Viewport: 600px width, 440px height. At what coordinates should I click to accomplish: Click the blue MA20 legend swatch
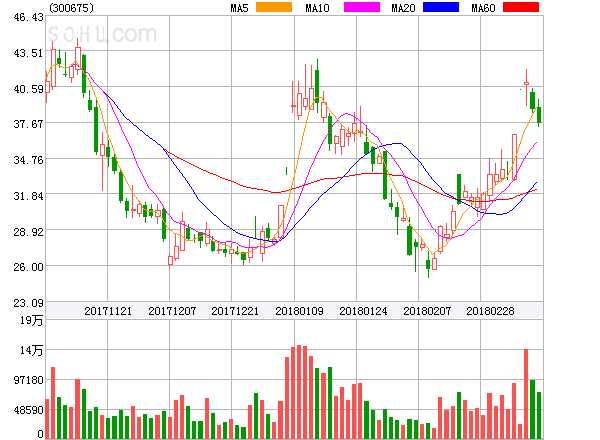[441, 7]
